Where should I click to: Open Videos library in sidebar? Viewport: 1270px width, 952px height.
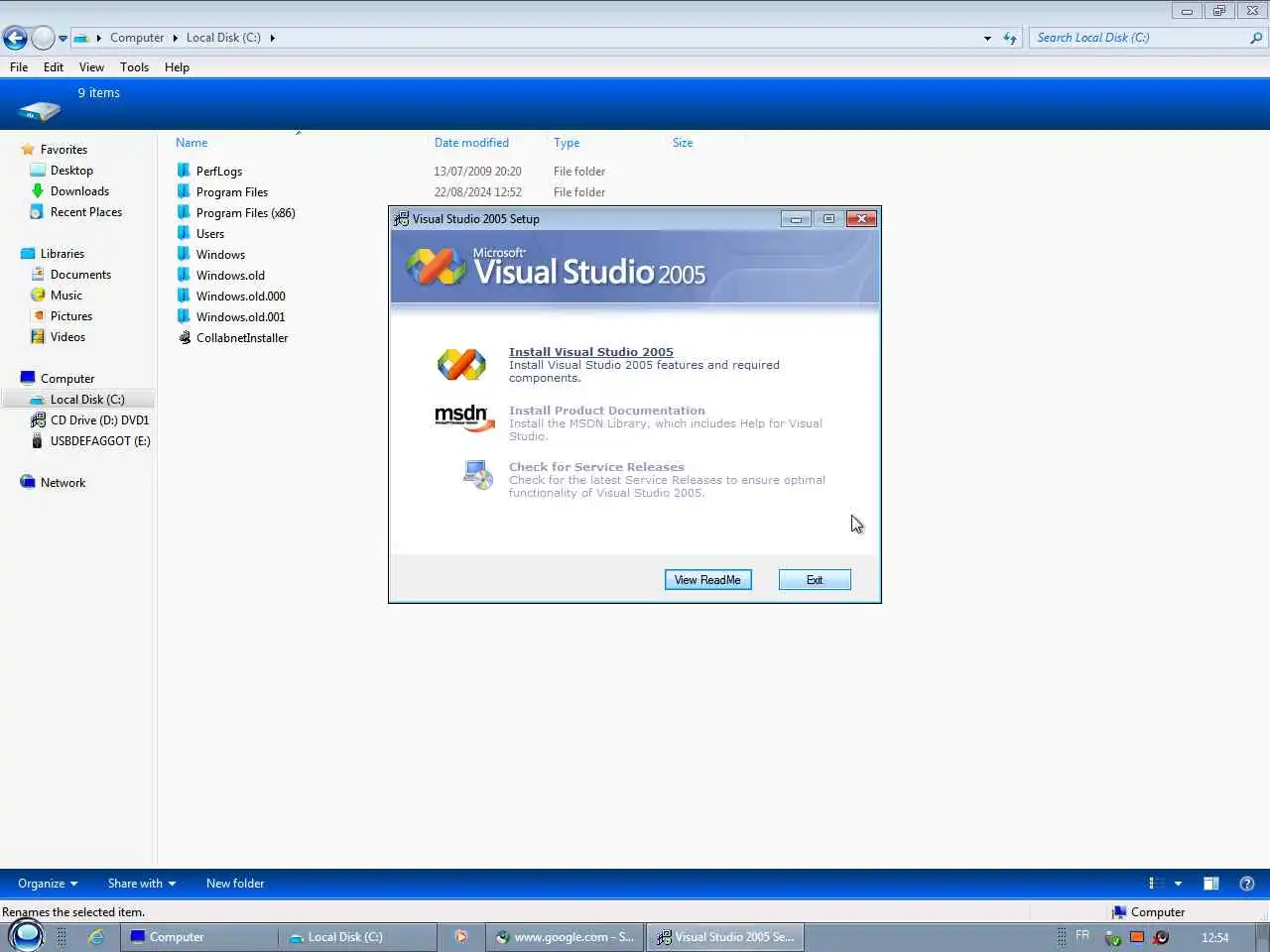point(67,337)
